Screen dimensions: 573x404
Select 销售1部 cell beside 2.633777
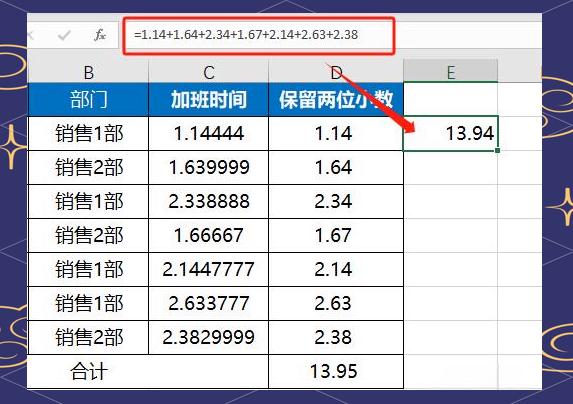coord(88,303)
